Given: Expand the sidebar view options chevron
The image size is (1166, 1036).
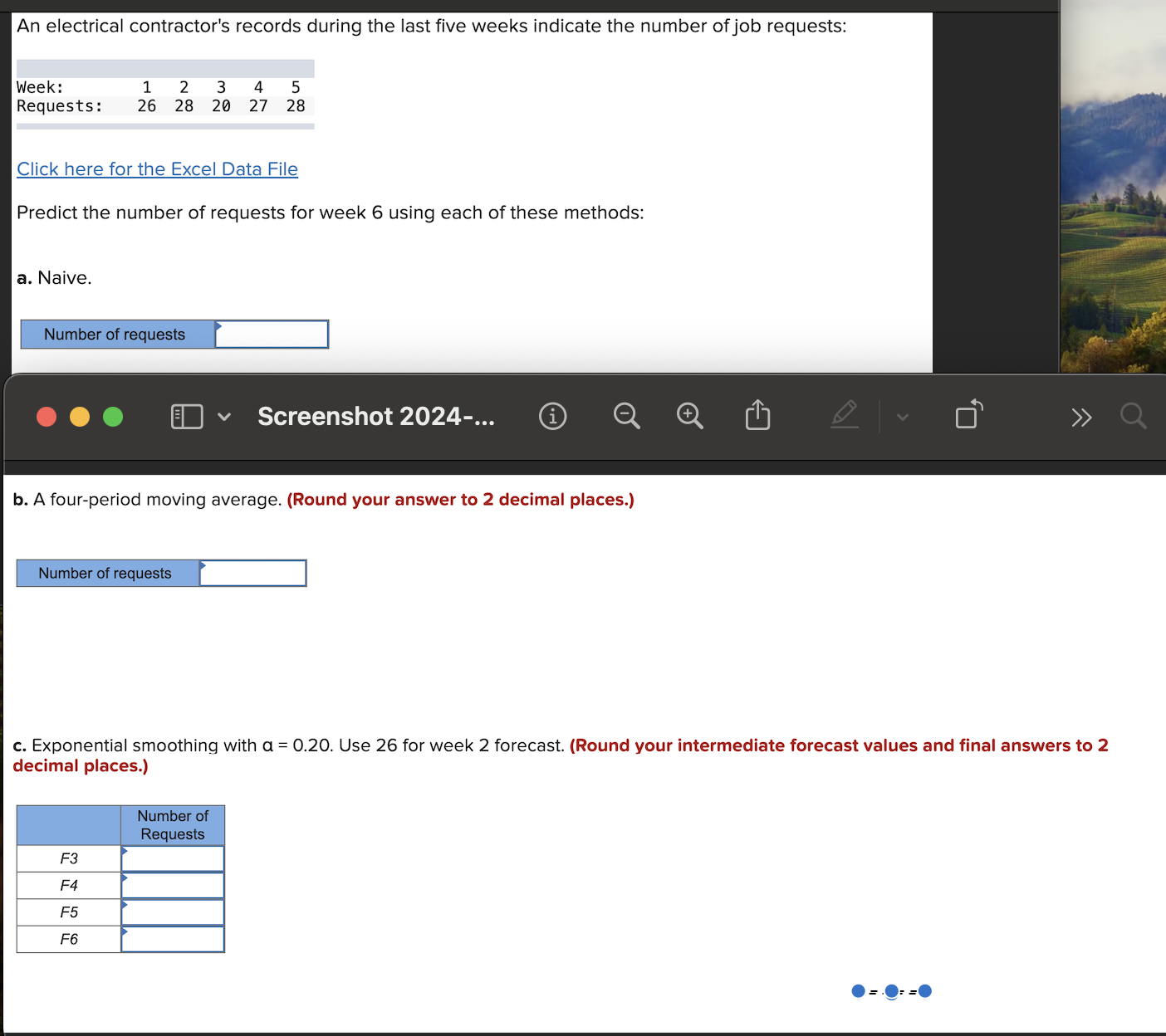Looking at the screenshot, I should (224, 417).
